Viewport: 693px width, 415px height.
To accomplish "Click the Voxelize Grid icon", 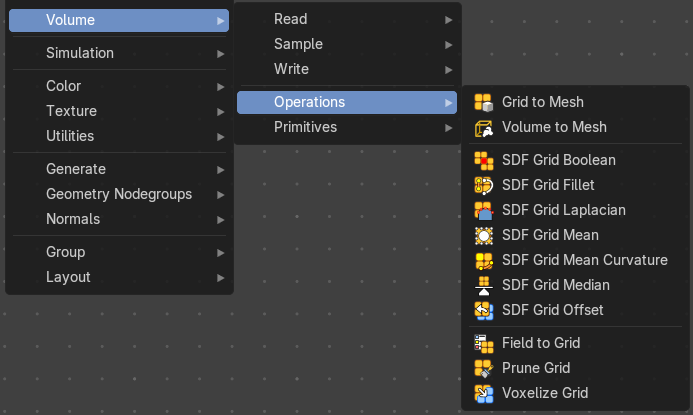I will (x=484, y=393).
